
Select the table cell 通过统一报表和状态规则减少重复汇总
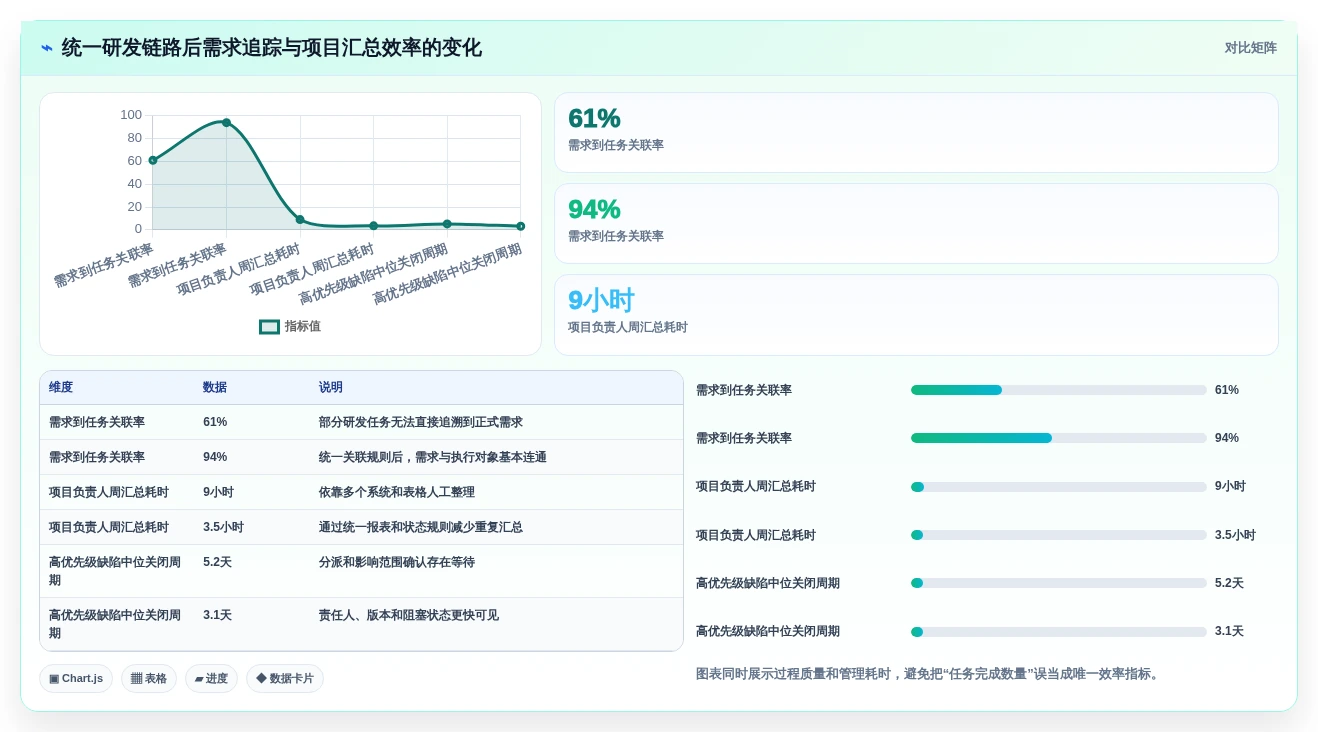[x=421, y=527]
